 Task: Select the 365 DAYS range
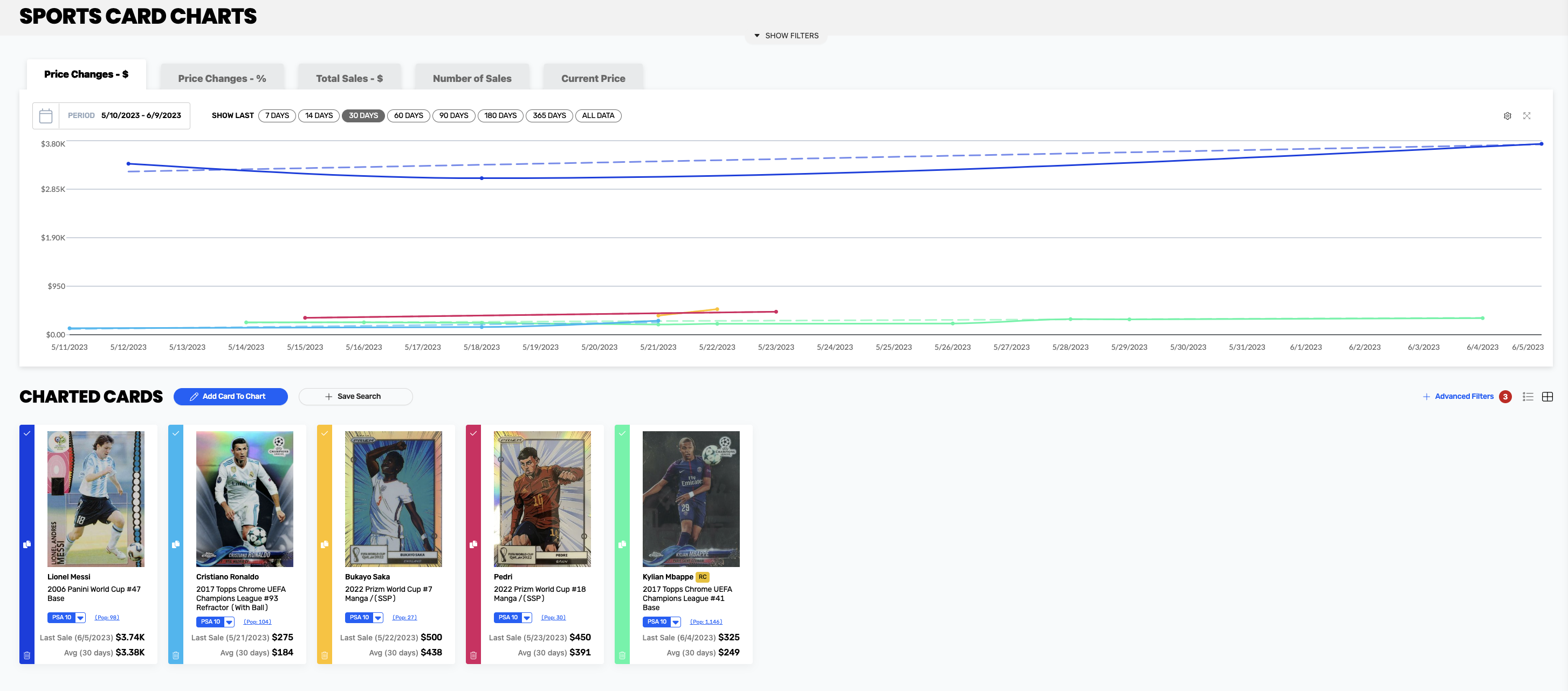point(549,115)
